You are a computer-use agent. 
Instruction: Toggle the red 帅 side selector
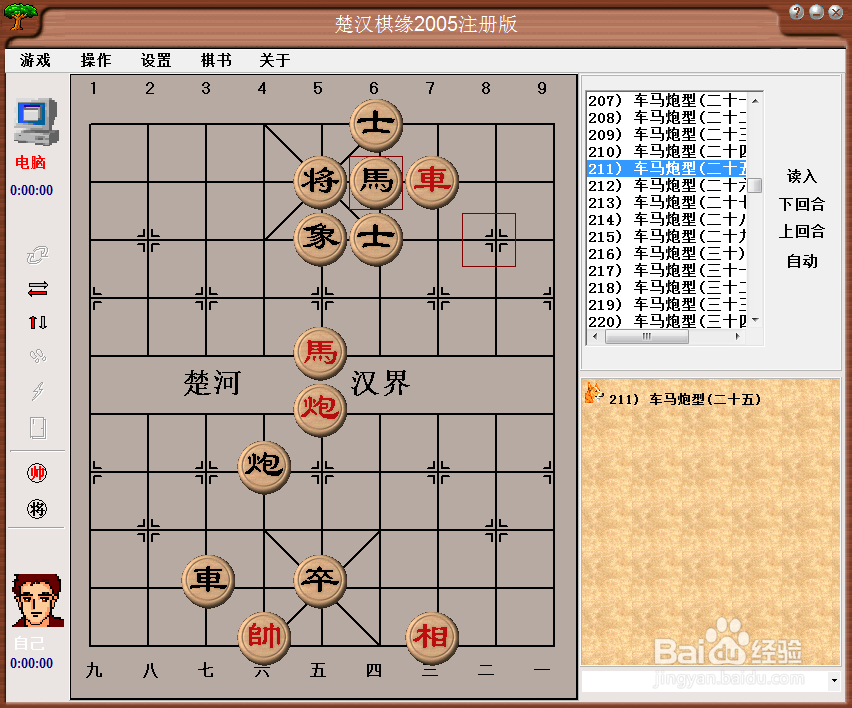[x=36, y=472]
